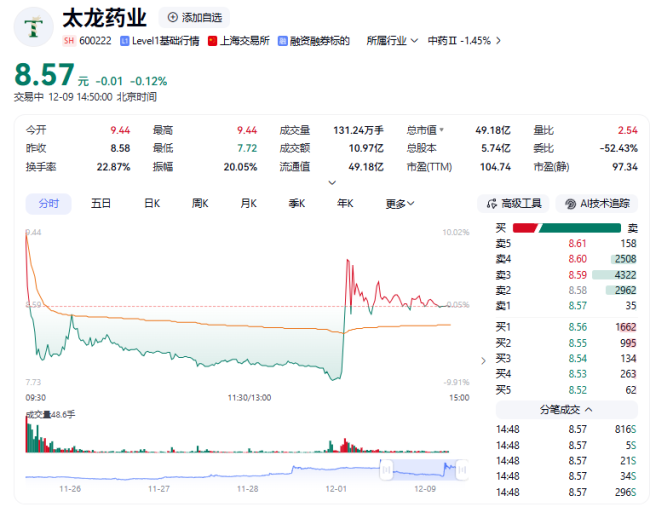Click the plus icon in 添加自选
650x507 pixels.
point(173,18)
